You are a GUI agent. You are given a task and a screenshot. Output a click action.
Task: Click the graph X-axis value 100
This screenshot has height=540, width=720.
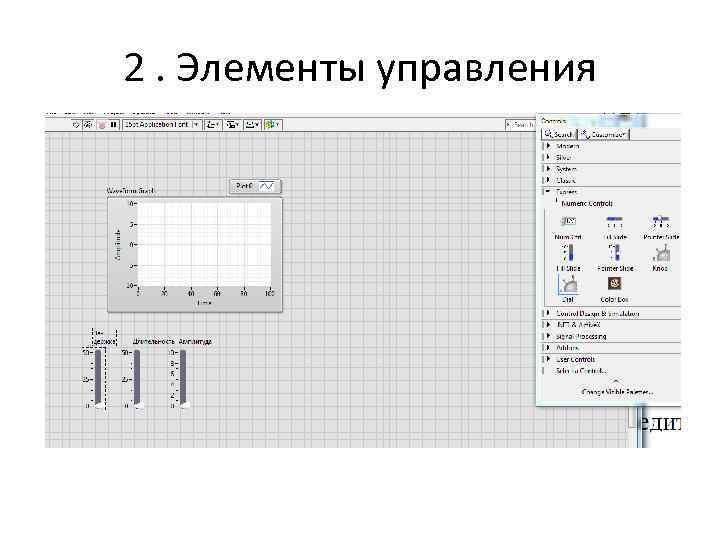[x=270, y=292]
